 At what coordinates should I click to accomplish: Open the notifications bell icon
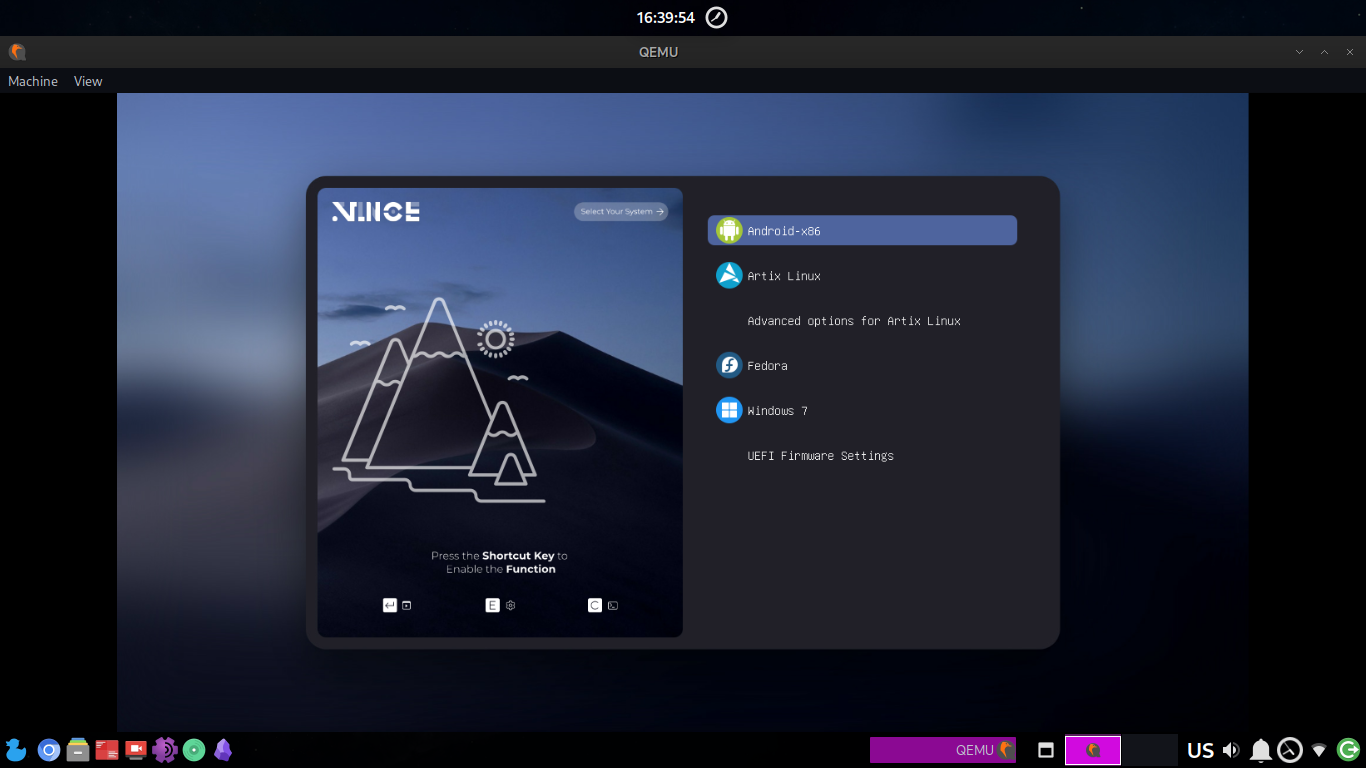(1261, 750)
